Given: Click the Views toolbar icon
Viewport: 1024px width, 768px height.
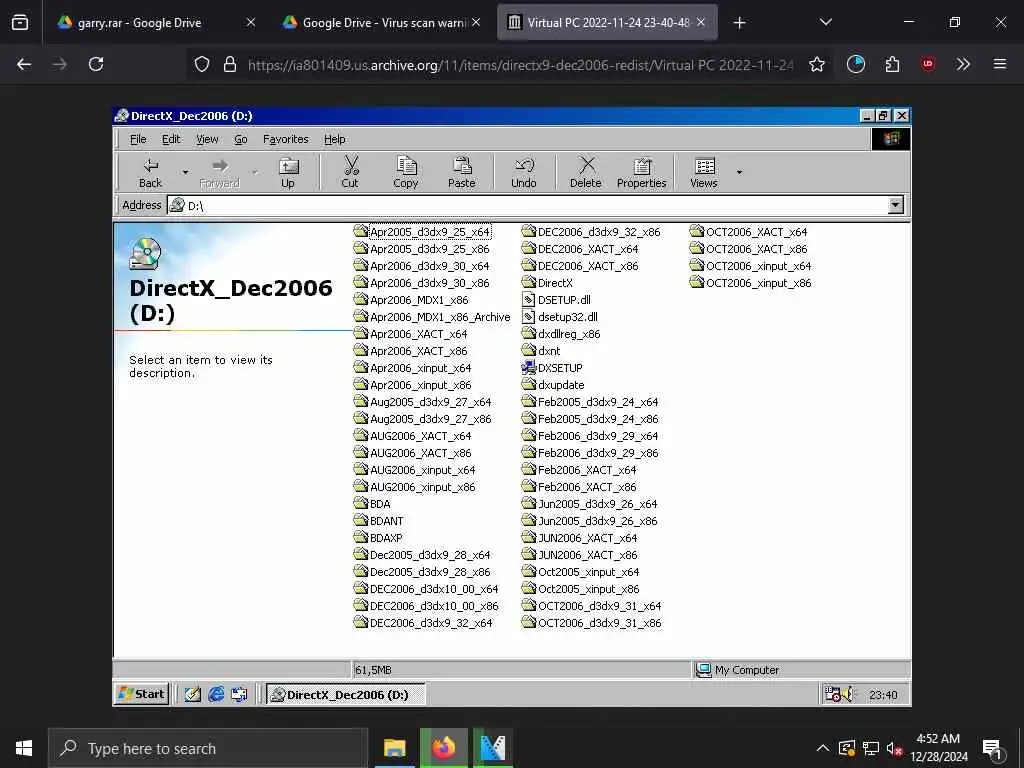Looking at the screenshot, I should tap(705, 165).
